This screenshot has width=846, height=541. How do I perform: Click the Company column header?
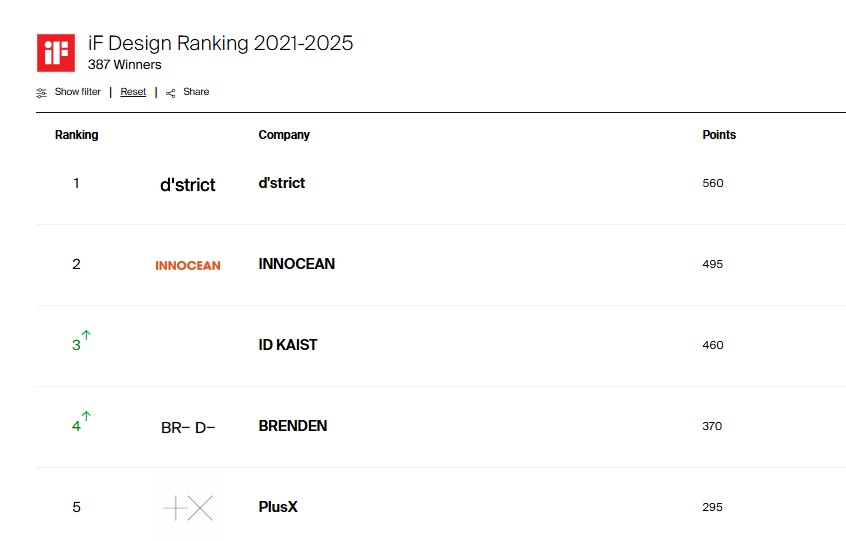pyautogui.click(x=284, y=135)
